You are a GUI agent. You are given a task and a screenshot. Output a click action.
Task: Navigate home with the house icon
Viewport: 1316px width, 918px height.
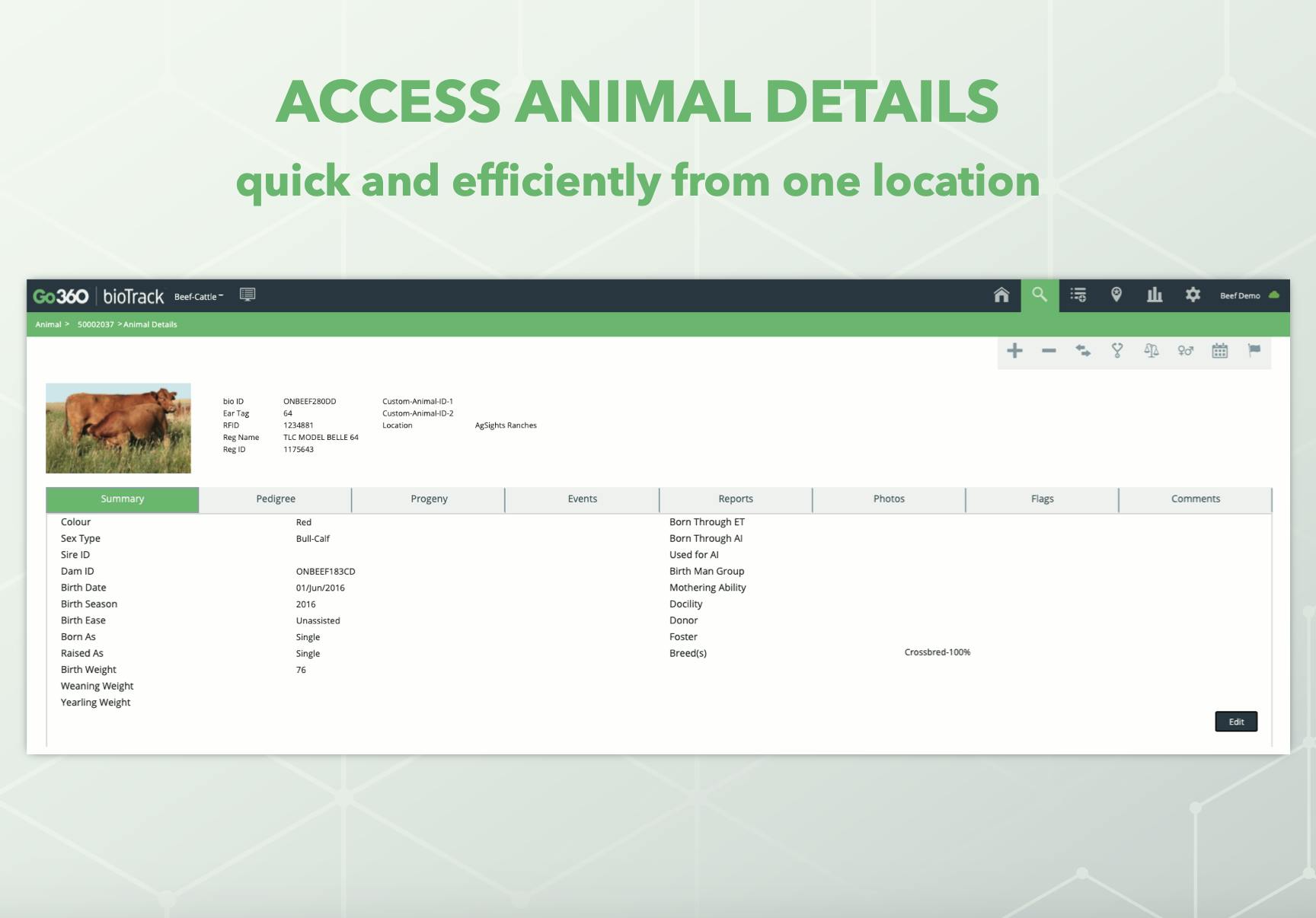(1002, 295)
